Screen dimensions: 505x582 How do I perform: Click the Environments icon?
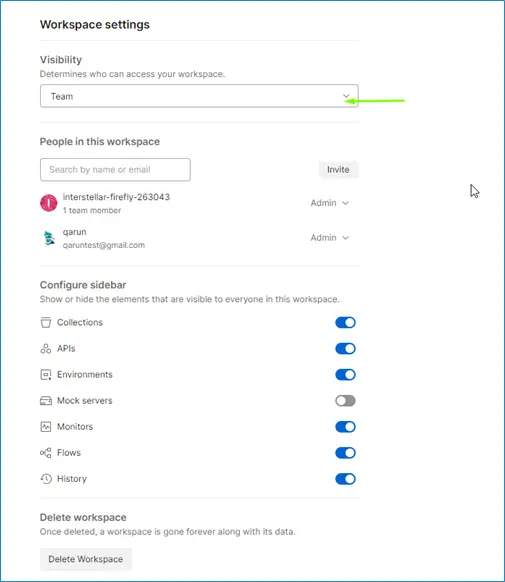46,375
